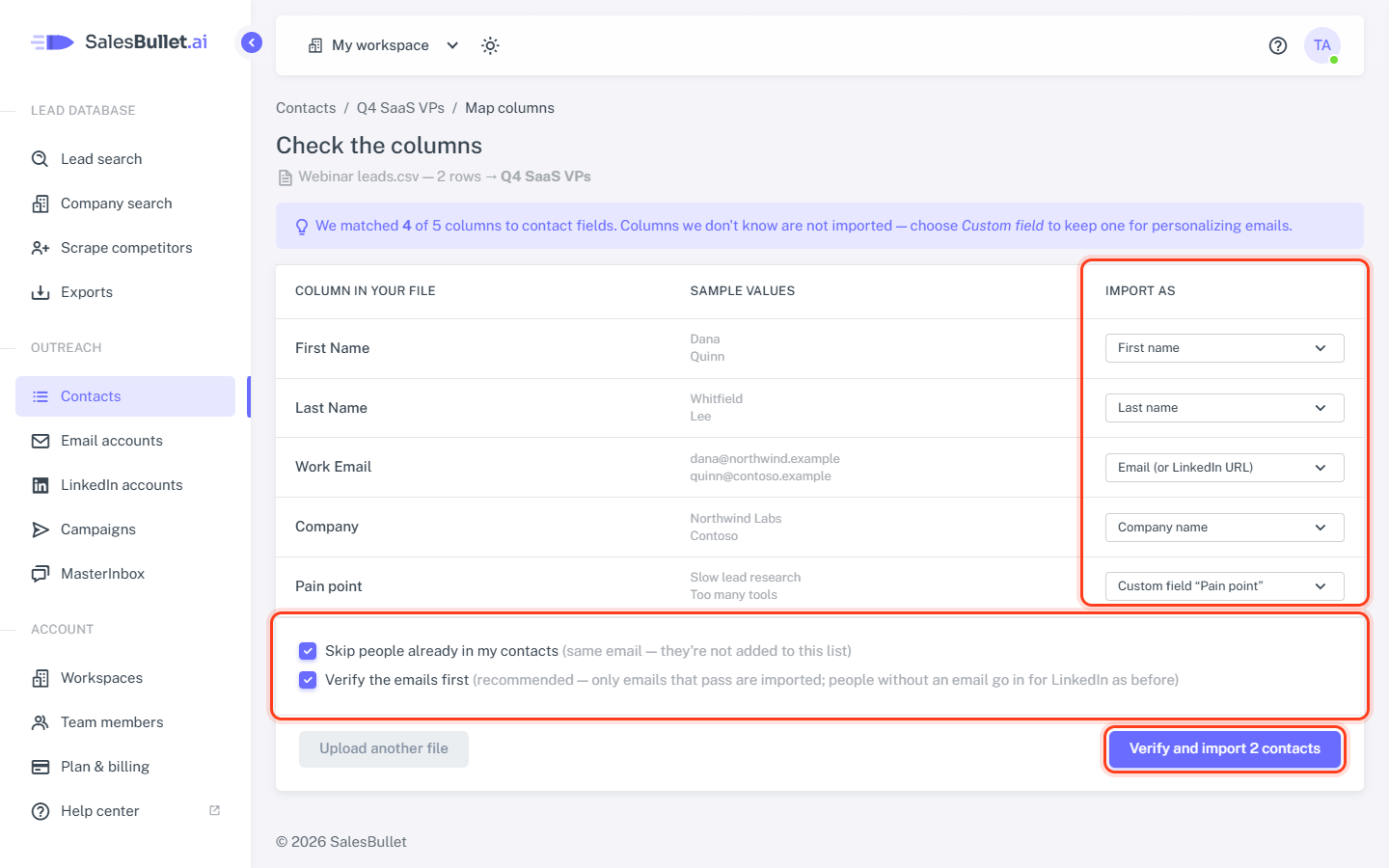
Task: Click Upload another file button
Action: point(384,749)
